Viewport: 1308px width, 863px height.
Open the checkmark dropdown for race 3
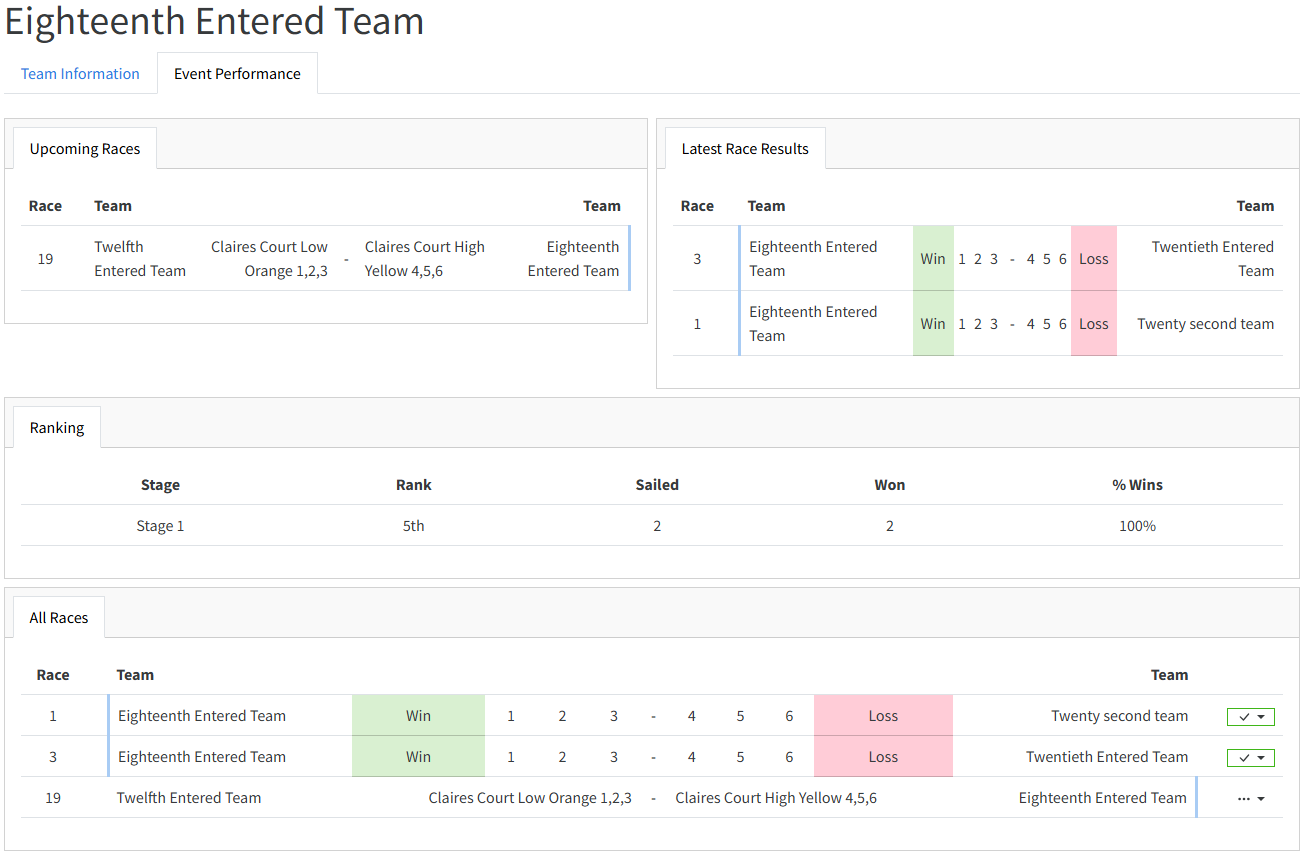coord(1250,758)
